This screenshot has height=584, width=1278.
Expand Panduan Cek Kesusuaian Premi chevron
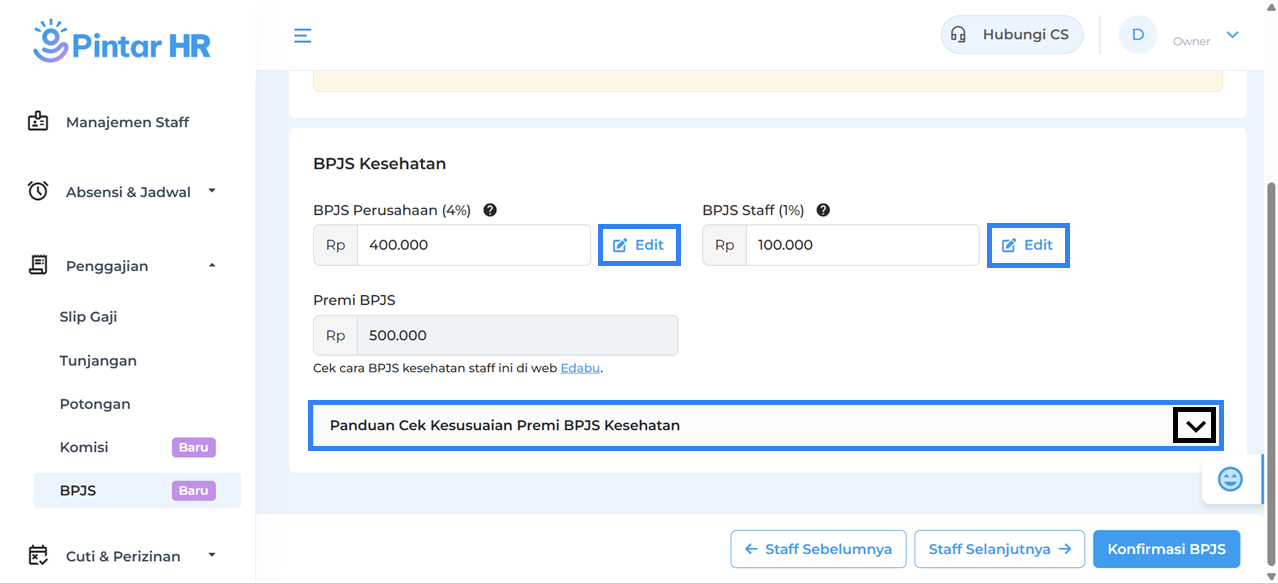pyautogui.click(x=1194, y=426)
